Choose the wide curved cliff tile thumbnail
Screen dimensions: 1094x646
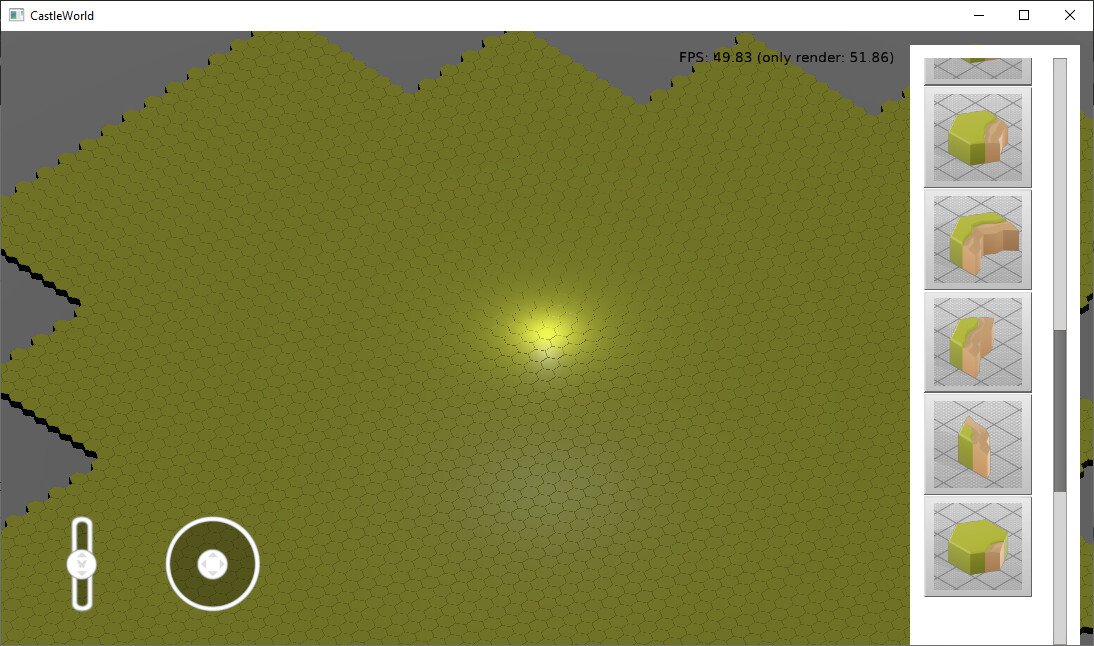[977, 239]
